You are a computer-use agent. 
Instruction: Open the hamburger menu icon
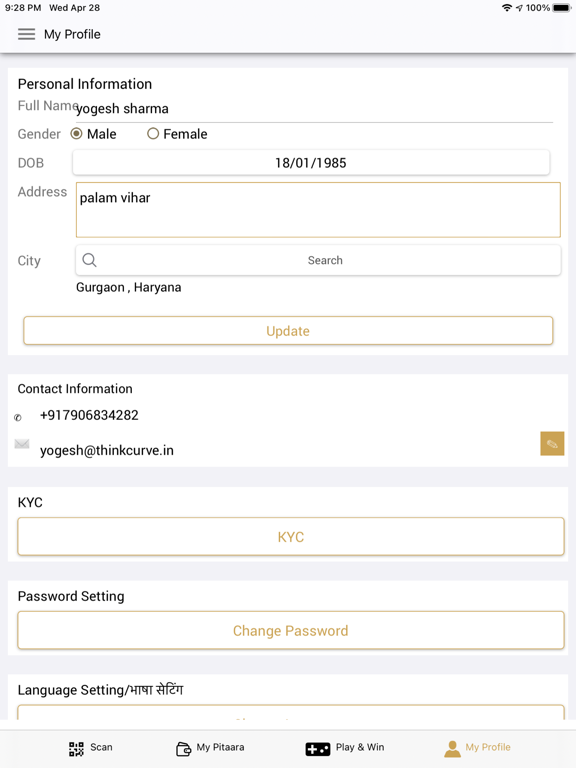pos(26,34)
